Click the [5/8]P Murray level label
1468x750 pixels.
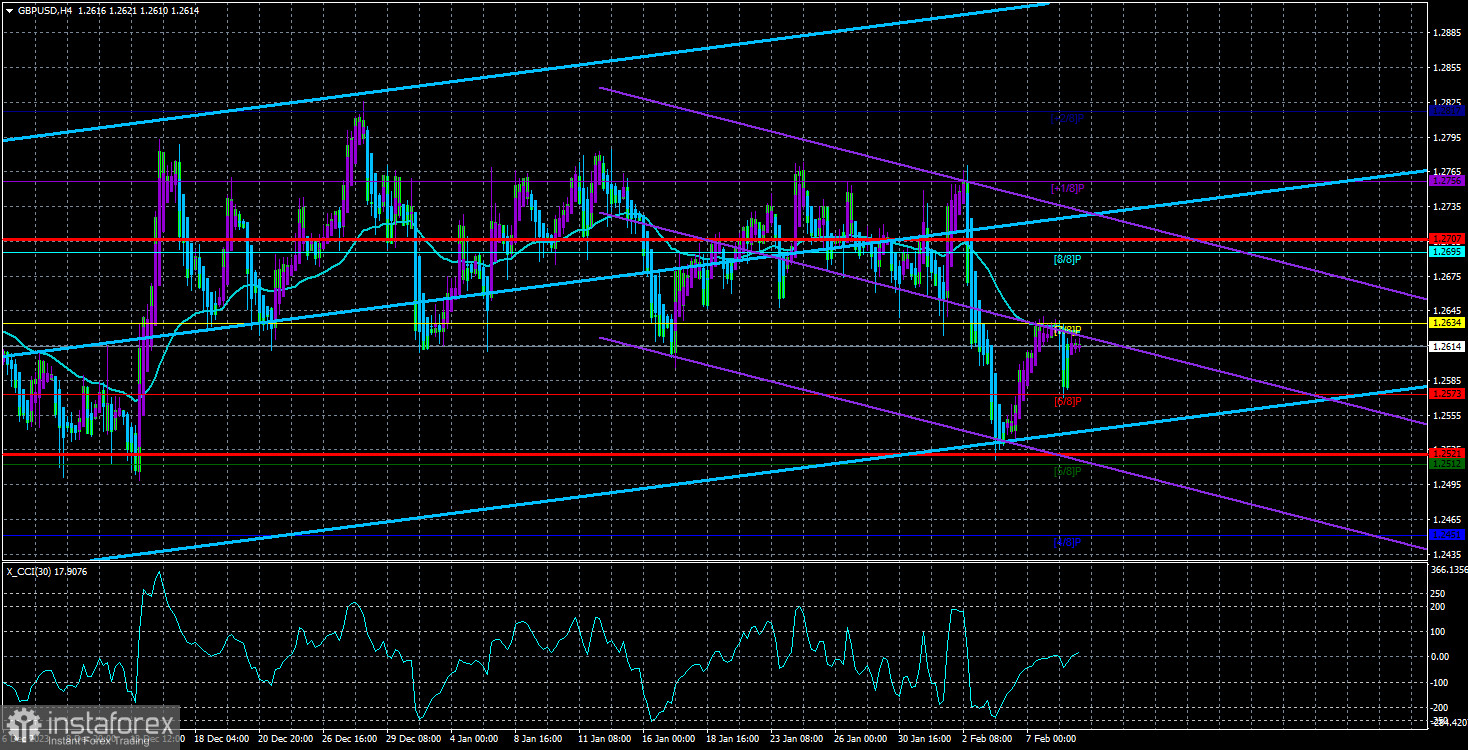pyautogui.click(x=1067, y=471)
